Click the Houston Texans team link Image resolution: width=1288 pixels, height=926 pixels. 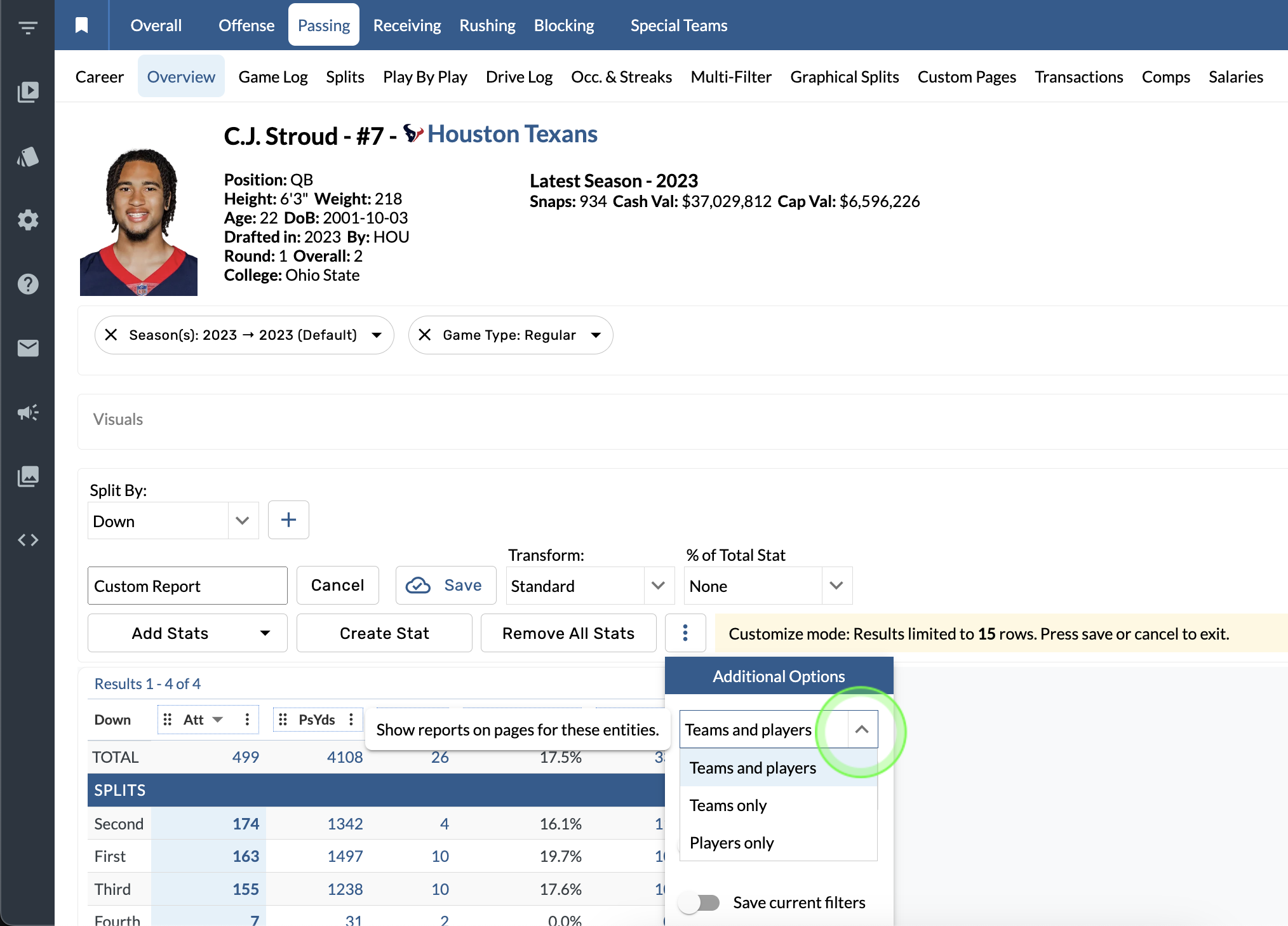(512, 135)
